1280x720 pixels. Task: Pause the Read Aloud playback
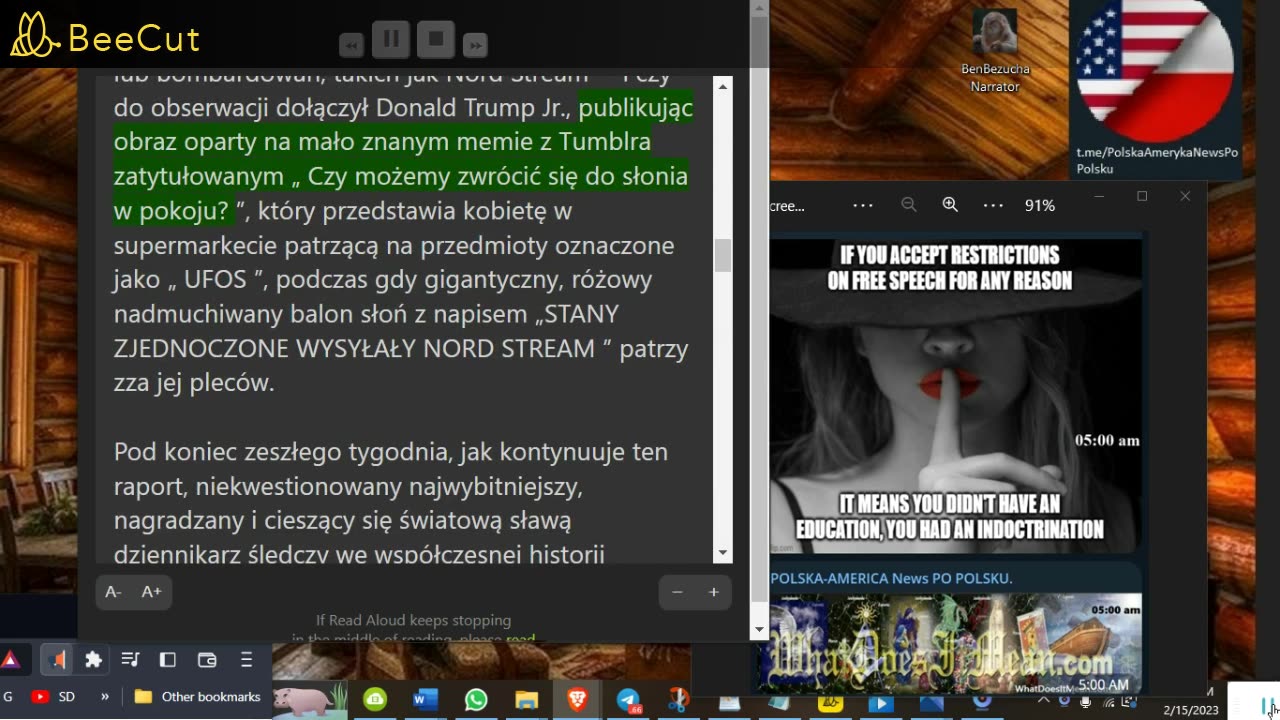coord(391,39)
